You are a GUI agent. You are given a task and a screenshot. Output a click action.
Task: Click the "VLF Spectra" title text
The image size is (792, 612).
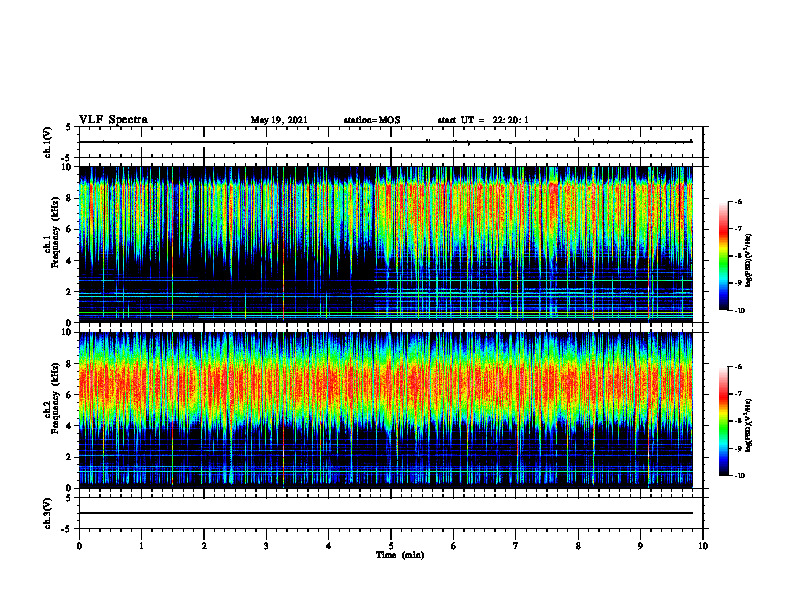113,120
